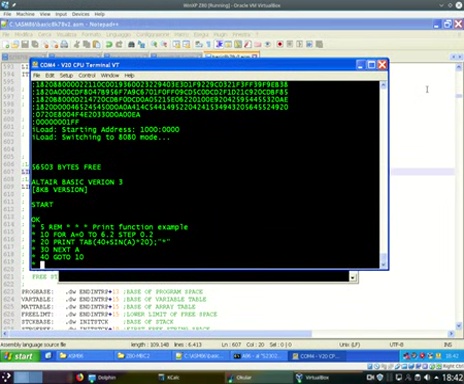Viewport: 464px width, 384px height.
Task: Click Z80-MBC2 folder in the XP taskbar
Action: (143, 356)
